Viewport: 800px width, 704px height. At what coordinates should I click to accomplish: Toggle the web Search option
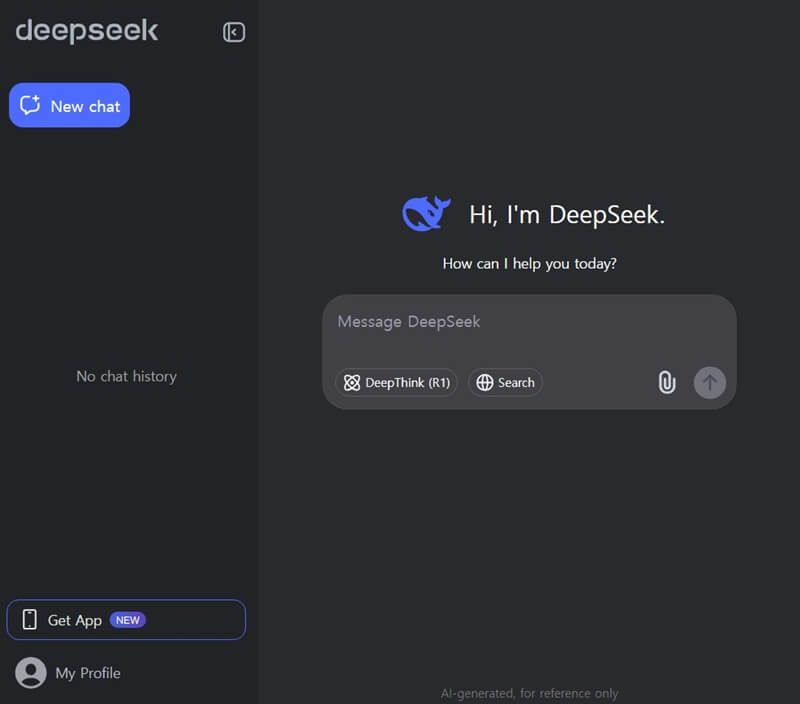click(x=505, y=383)
